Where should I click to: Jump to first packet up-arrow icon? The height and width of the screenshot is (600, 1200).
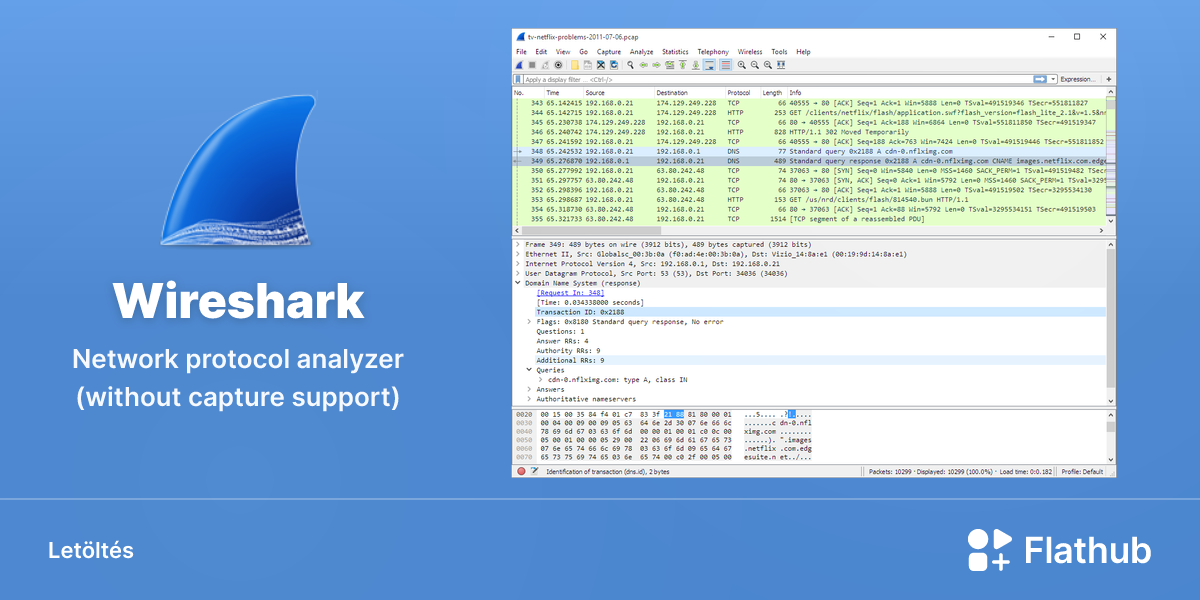pos(682,65)
